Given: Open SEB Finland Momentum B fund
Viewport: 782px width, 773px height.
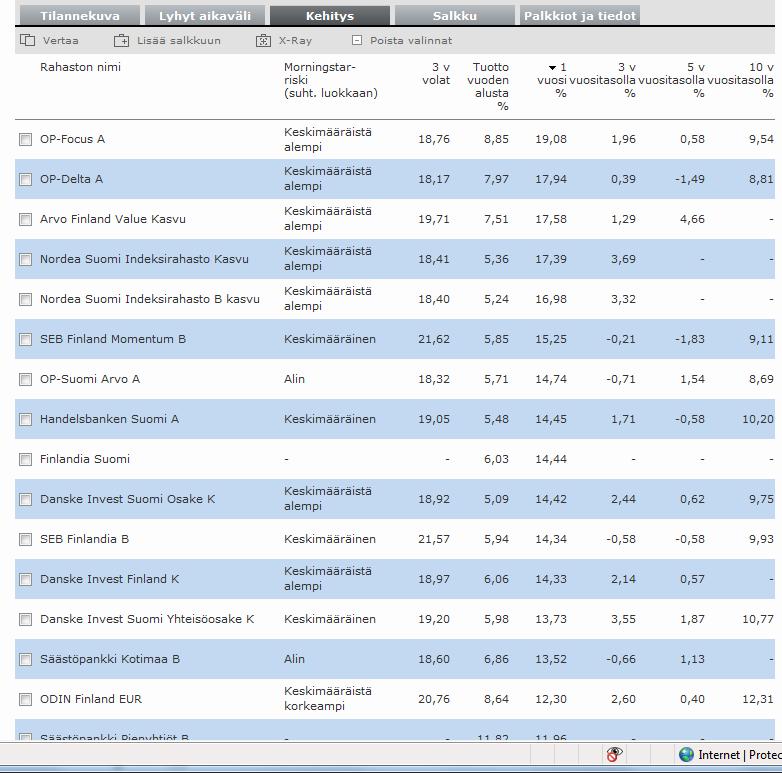Looking at the screenshot, I should (x=113, y=339).
